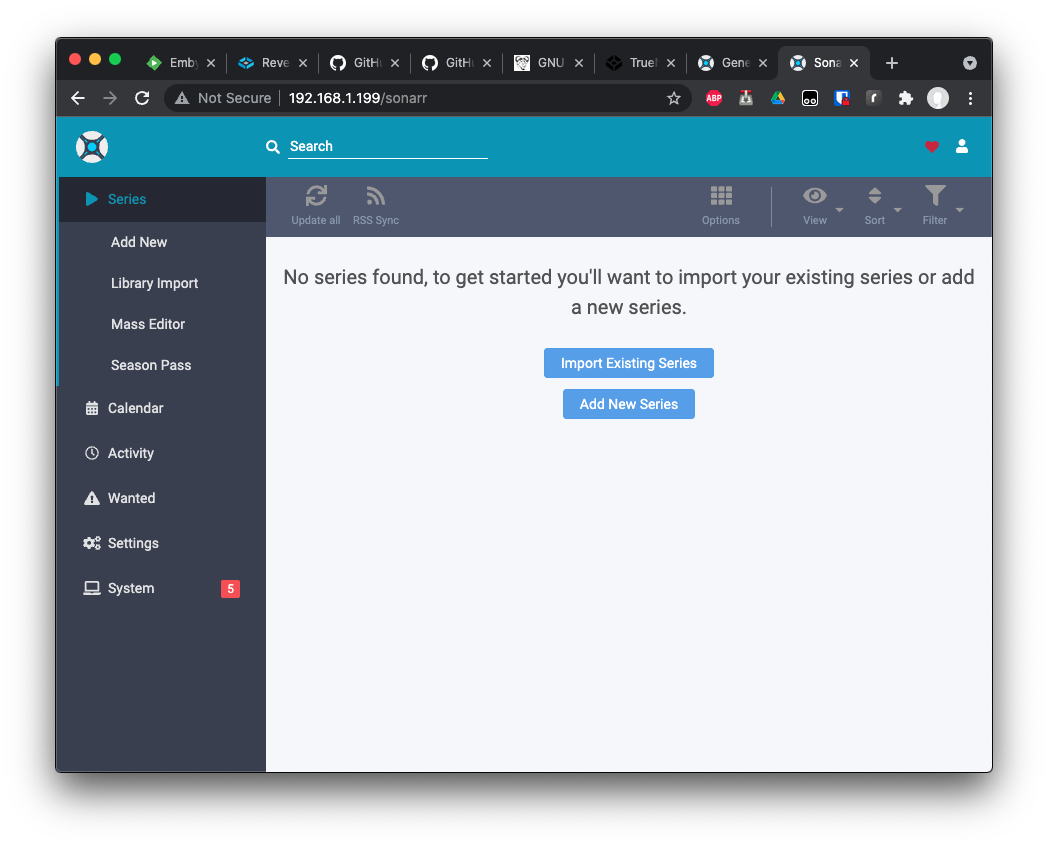The image size is (1048, 846).
Task: Go to Calendar page
Action: coord(162,408)
